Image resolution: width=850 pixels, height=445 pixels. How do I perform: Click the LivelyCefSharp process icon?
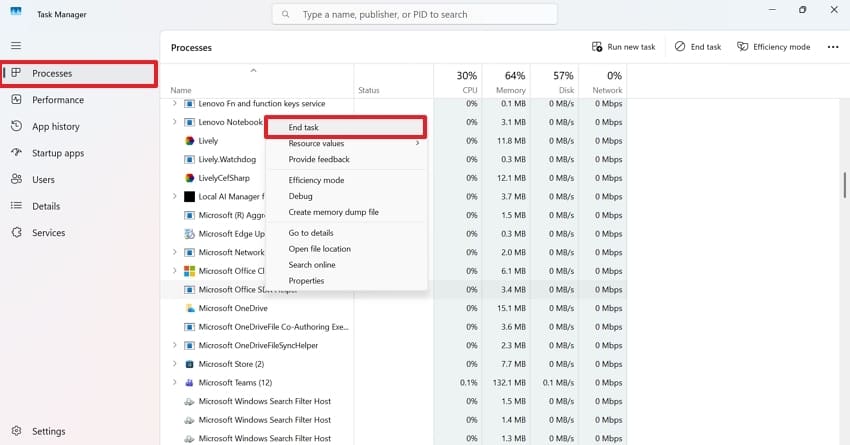189,178
